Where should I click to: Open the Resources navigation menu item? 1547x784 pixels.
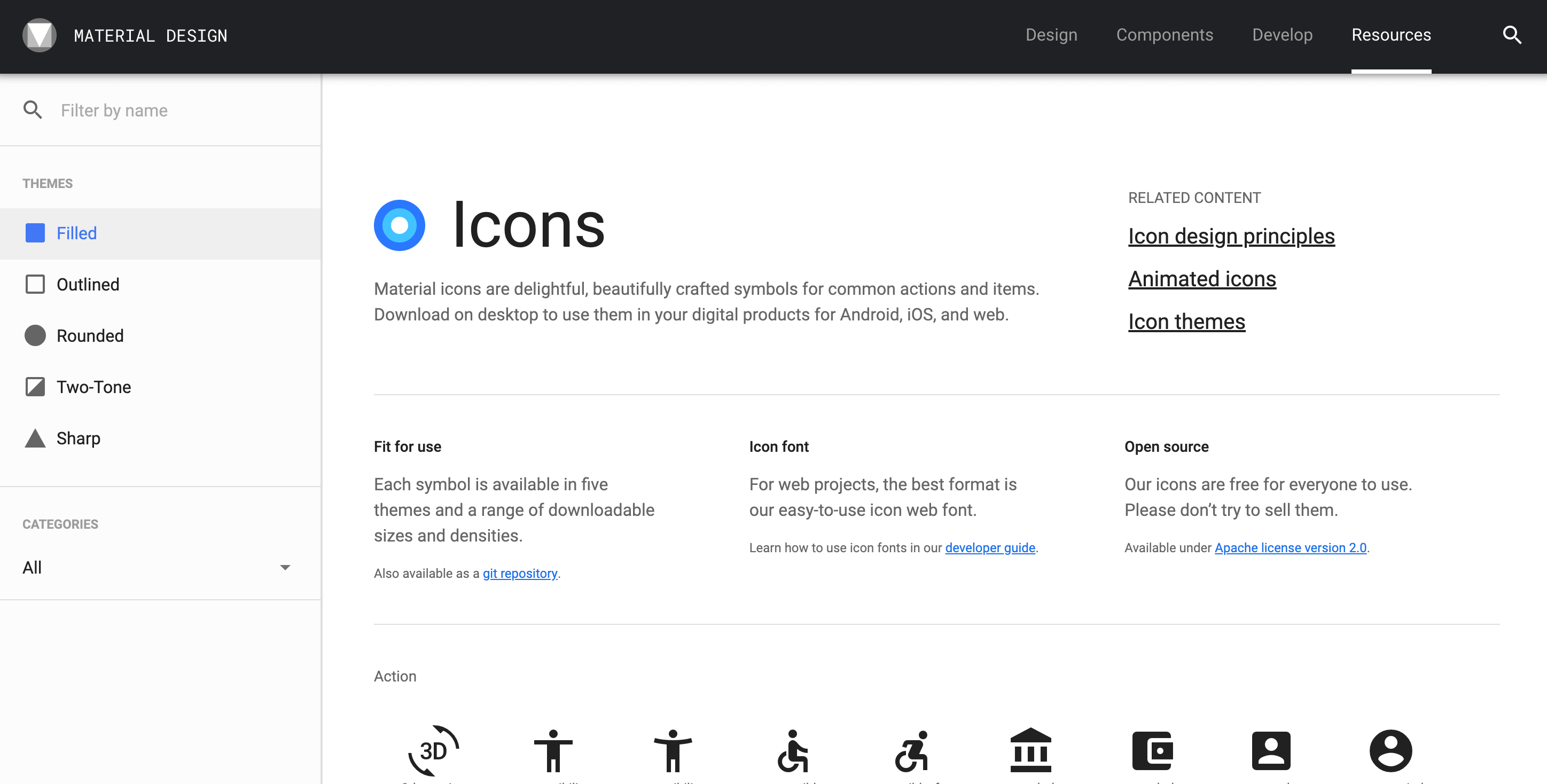[x=1391, y=35]
